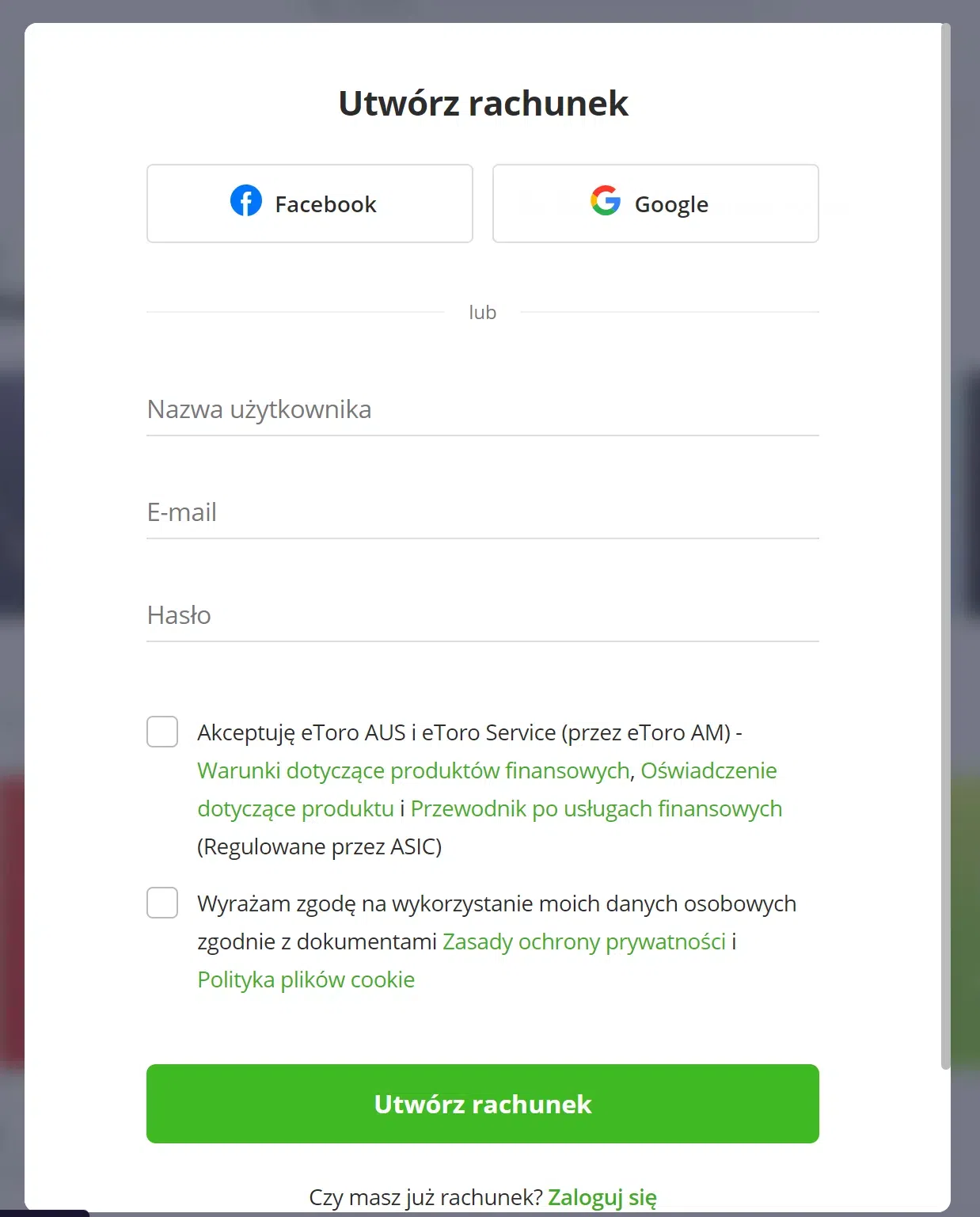Image resolution: width=980 pixels, height=1217 pixels.
Task: Focus the Hasło password field
Action: 483,615
